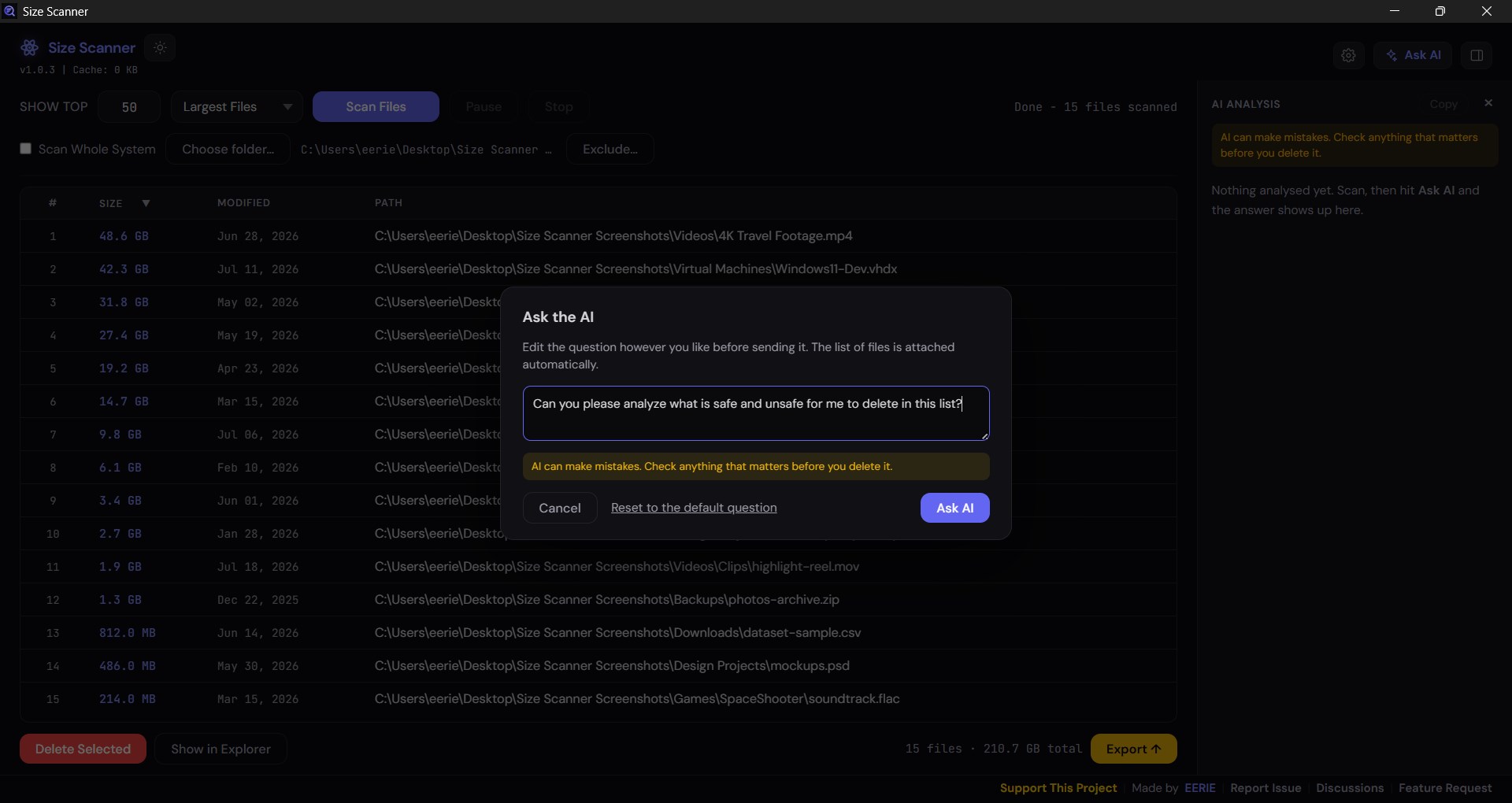Click the PATH column header
Screen dimensions: 1512x803
(x=388, y=203)
